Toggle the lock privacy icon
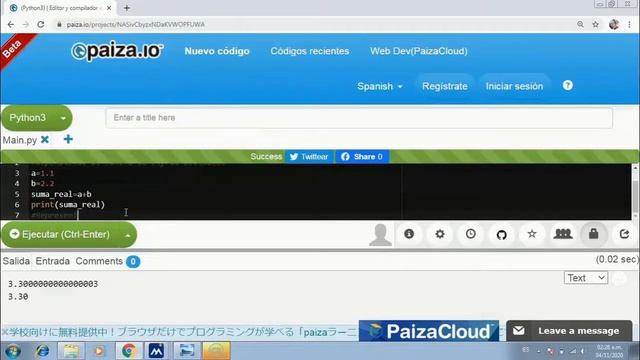The width and height of the screenshot is (640, 360). pyautogui.click(x=593, y=234)
